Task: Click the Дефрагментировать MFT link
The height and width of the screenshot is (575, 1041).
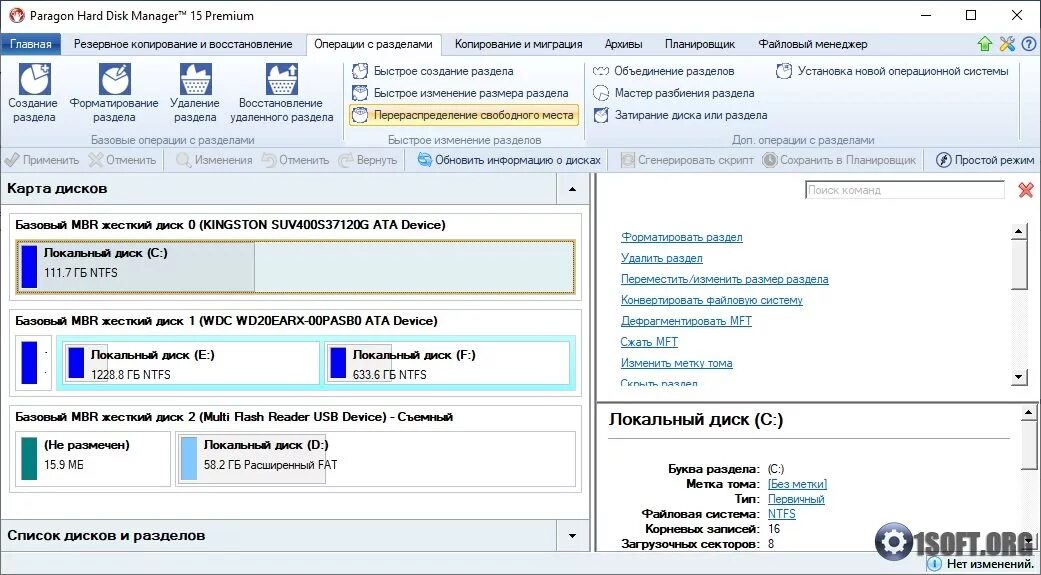Action: 686,321
